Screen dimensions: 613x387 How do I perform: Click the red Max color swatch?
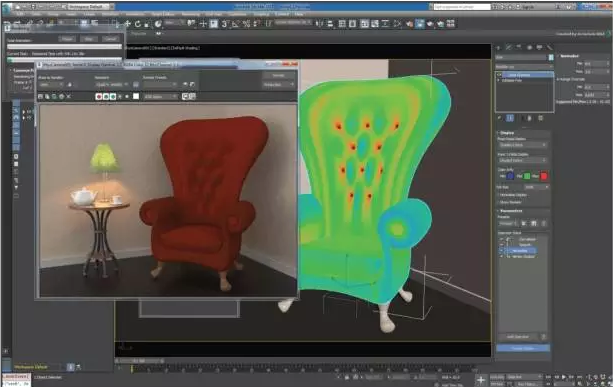544,176
